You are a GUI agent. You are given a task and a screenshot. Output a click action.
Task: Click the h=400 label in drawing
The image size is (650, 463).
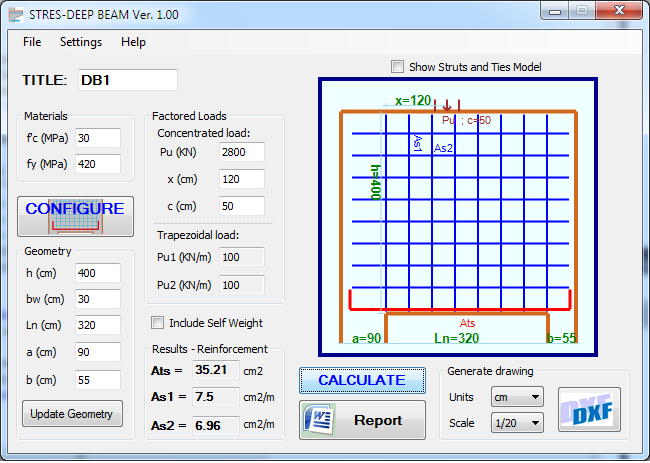375,182
